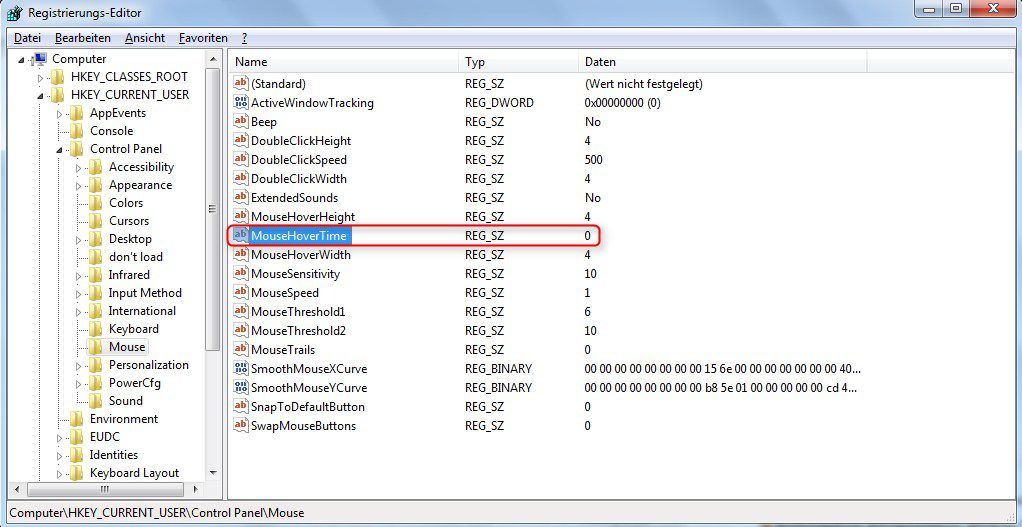This screenshot has height=527, width=1022.
Task: Select the MouseHoverWidth value name
Action: click(300, 255)
